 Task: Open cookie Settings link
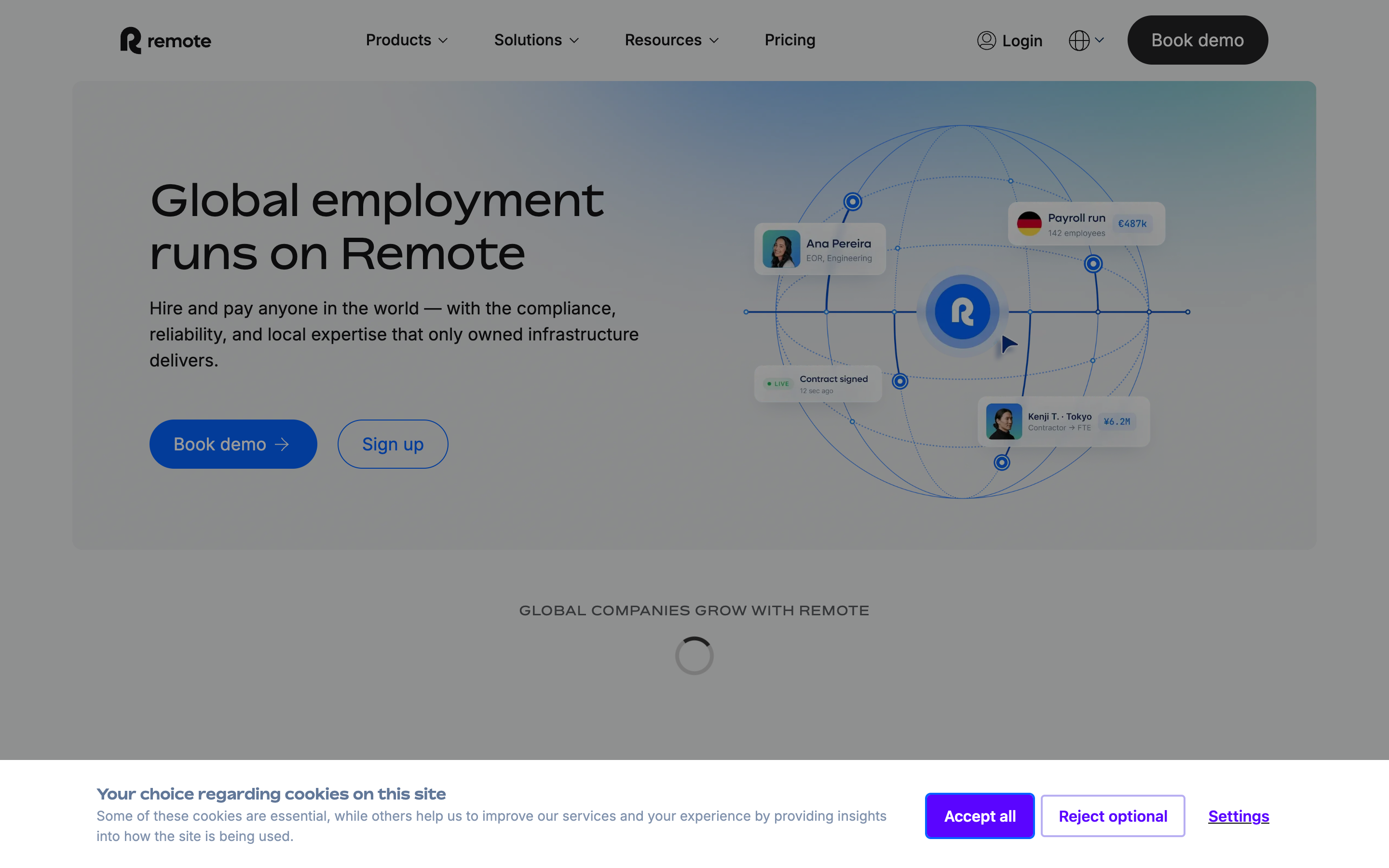[1238, 816]
